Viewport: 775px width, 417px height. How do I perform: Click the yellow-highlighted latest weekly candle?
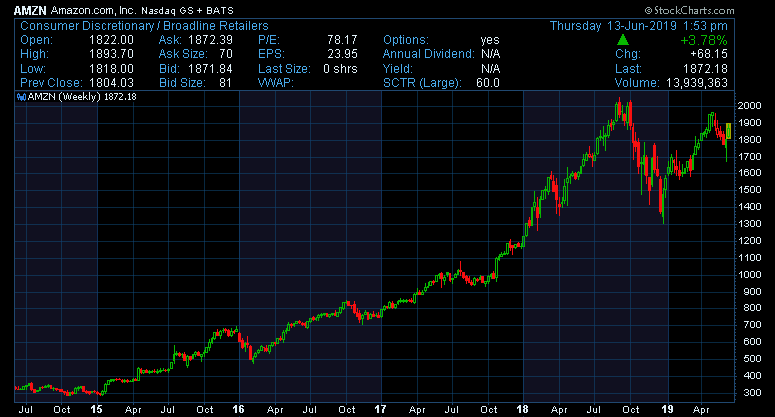728,131
